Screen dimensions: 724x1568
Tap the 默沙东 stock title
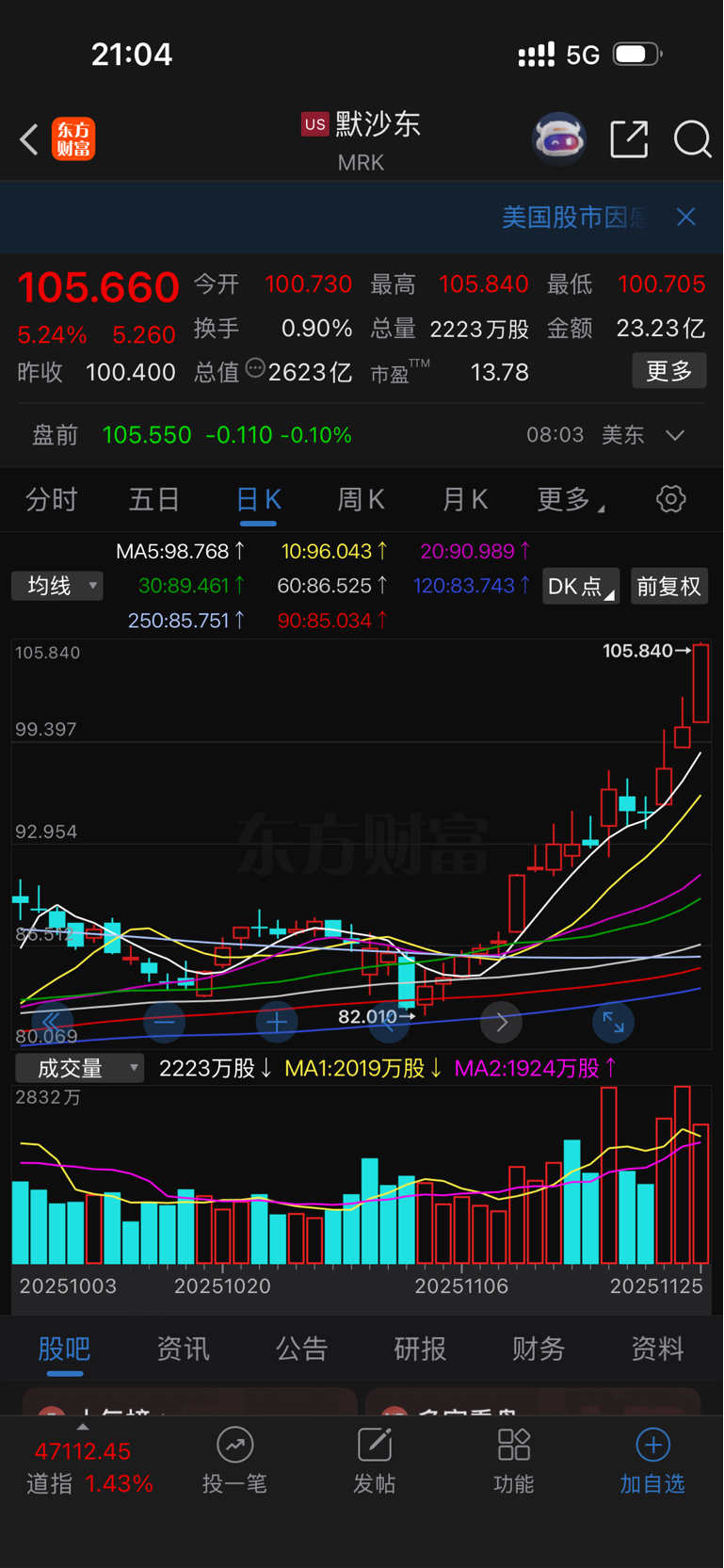pos(378,123)
